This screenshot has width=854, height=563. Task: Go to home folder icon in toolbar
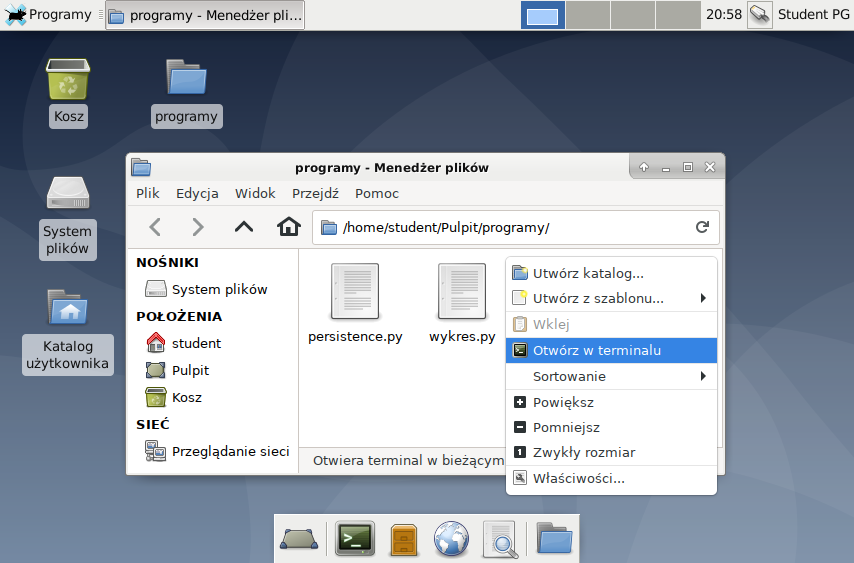(289, 227)
